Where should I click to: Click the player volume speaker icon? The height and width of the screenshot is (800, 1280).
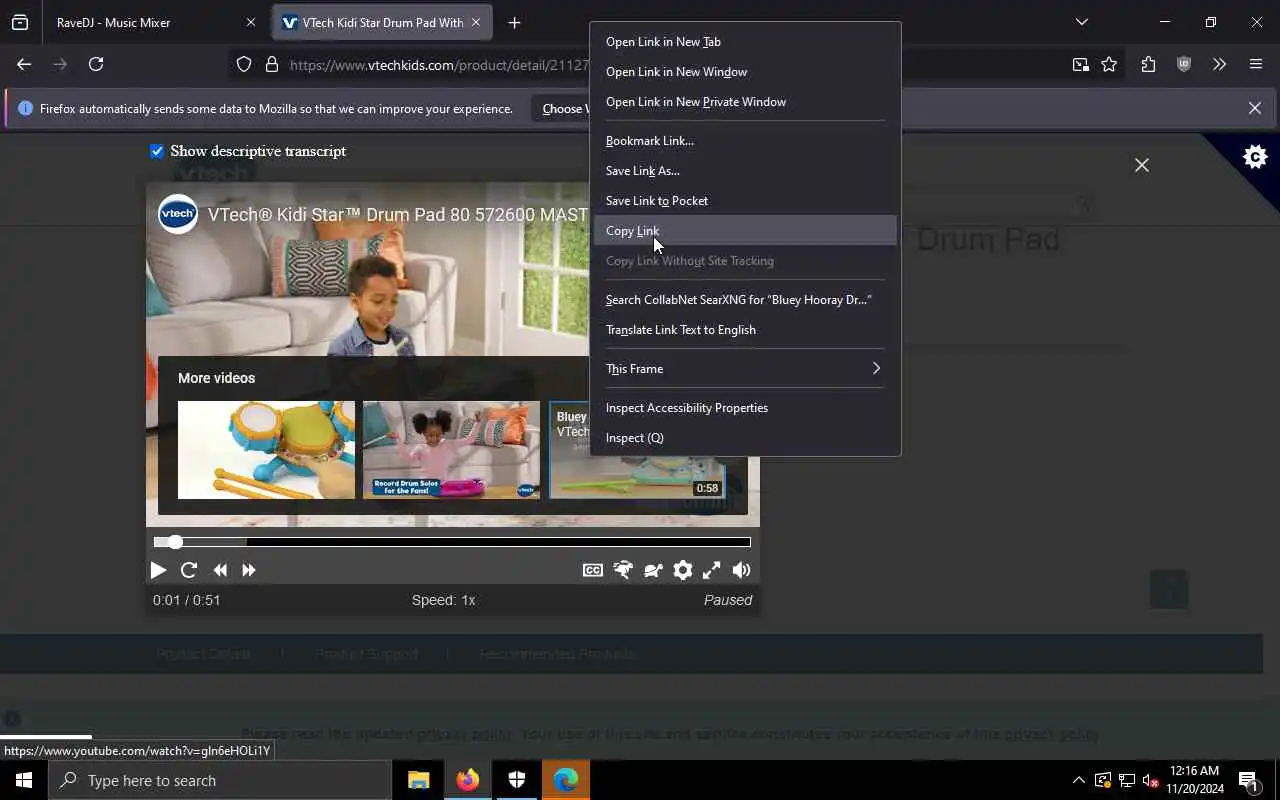(741, 570)
